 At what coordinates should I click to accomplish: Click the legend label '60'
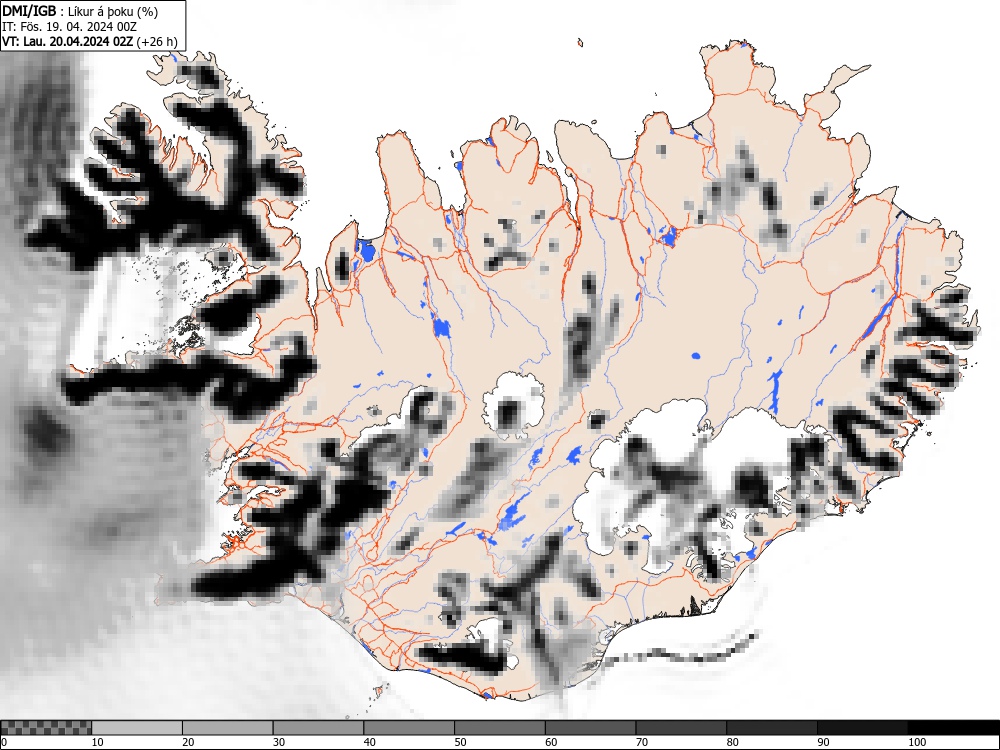point(551,742)
